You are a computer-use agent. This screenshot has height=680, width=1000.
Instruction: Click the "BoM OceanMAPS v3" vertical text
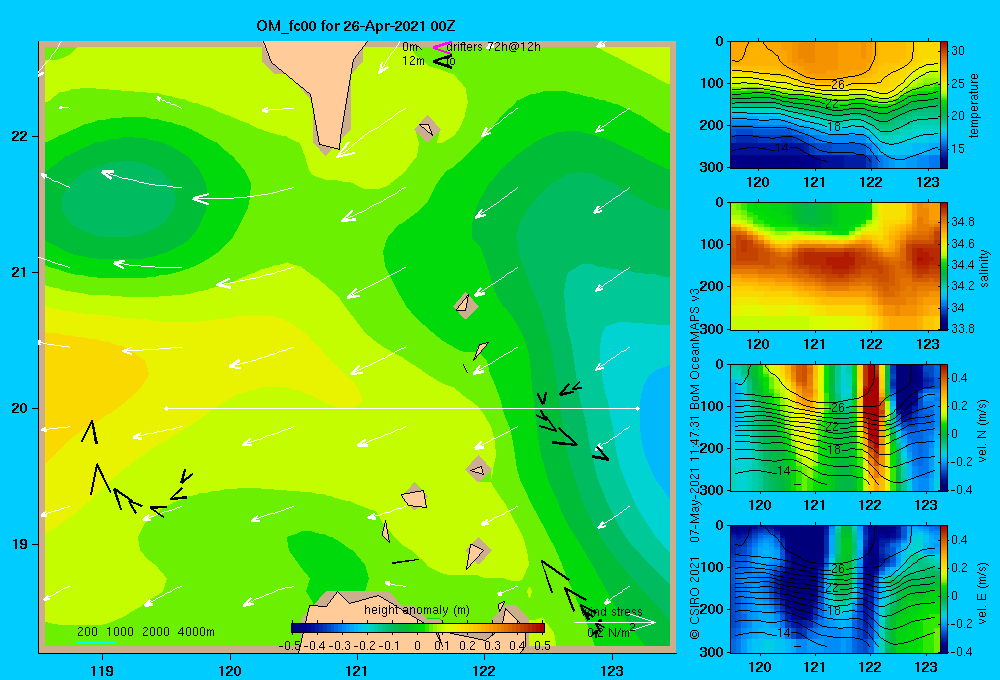coord(695,349)
